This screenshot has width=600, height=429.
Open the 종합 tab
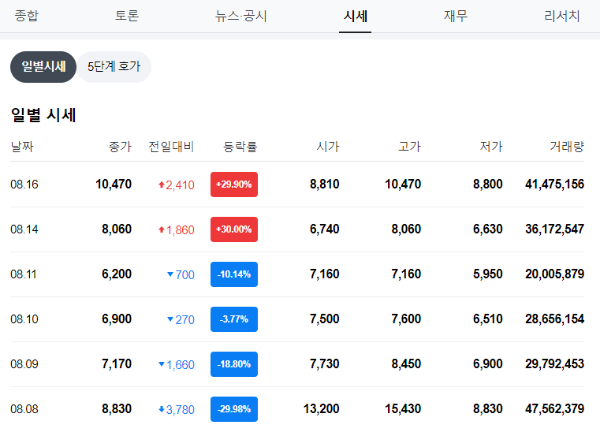point(26,16)
